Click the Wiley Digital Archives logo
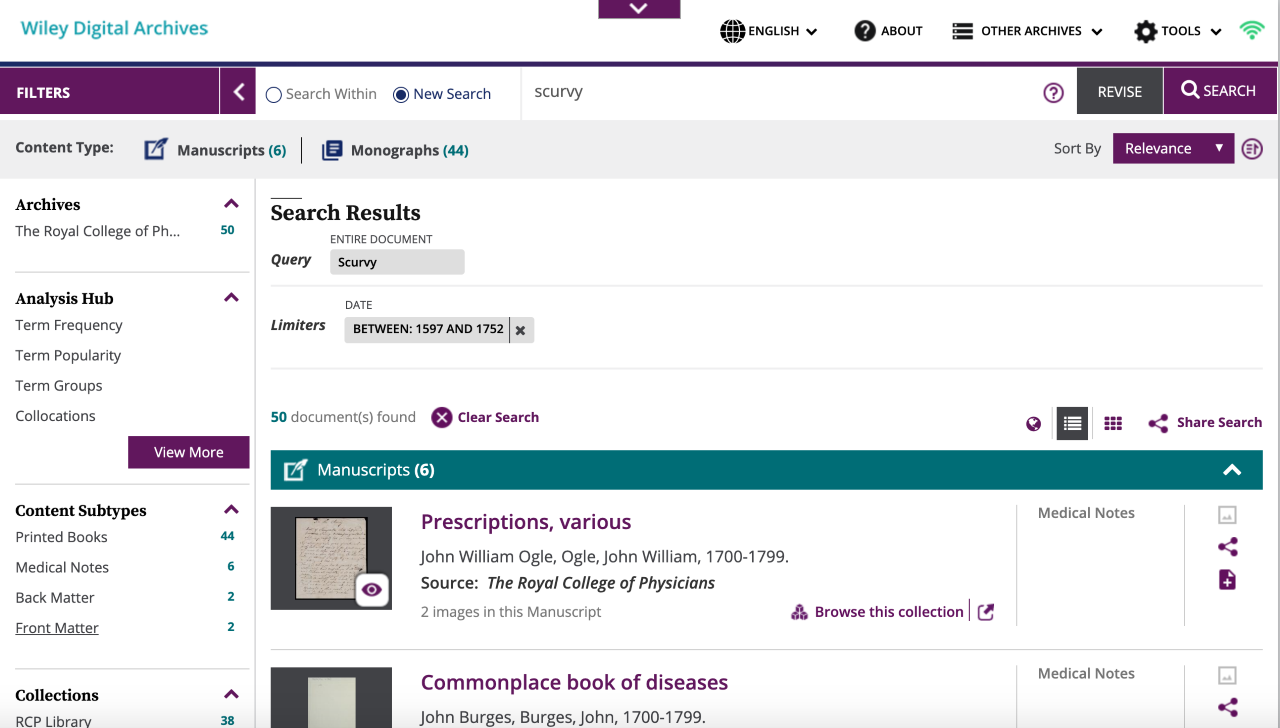Viewport: 1280px width, 728px height. coord(115,28)
